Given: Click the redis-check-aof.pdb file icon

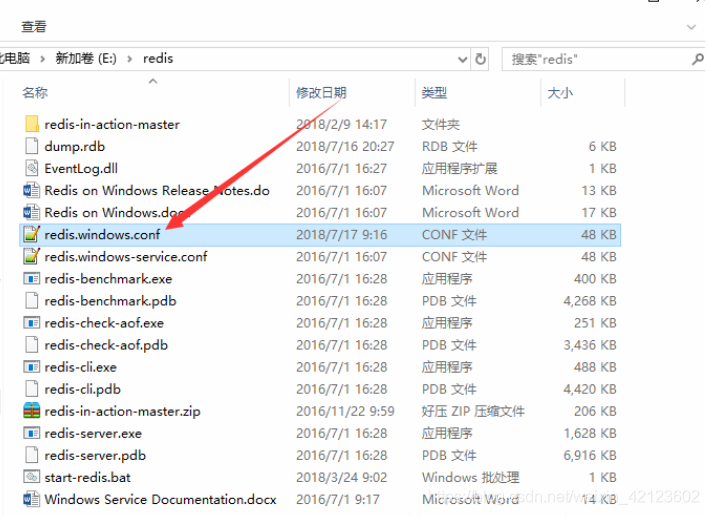Looking at the screenshot, I should pos(32,345).
